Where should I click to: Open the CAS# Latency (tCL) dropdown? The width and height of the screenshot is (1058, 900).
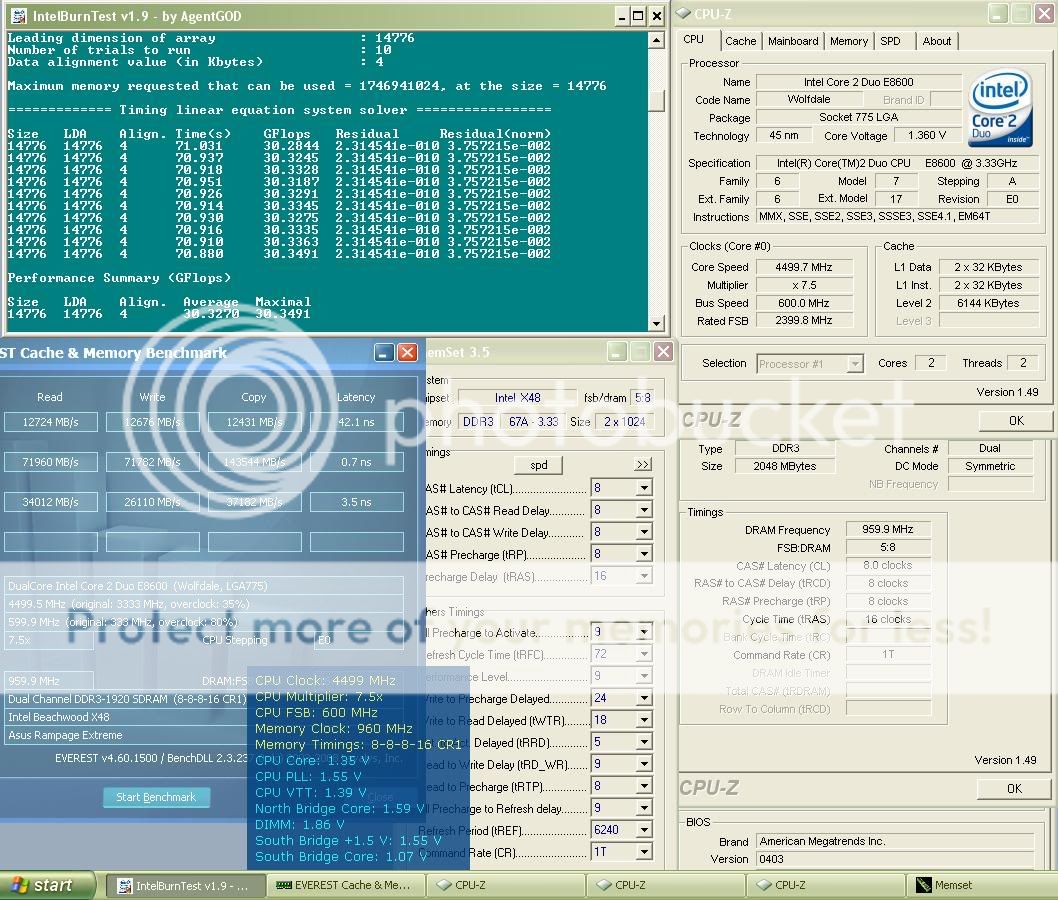click(x=644, y=488)
